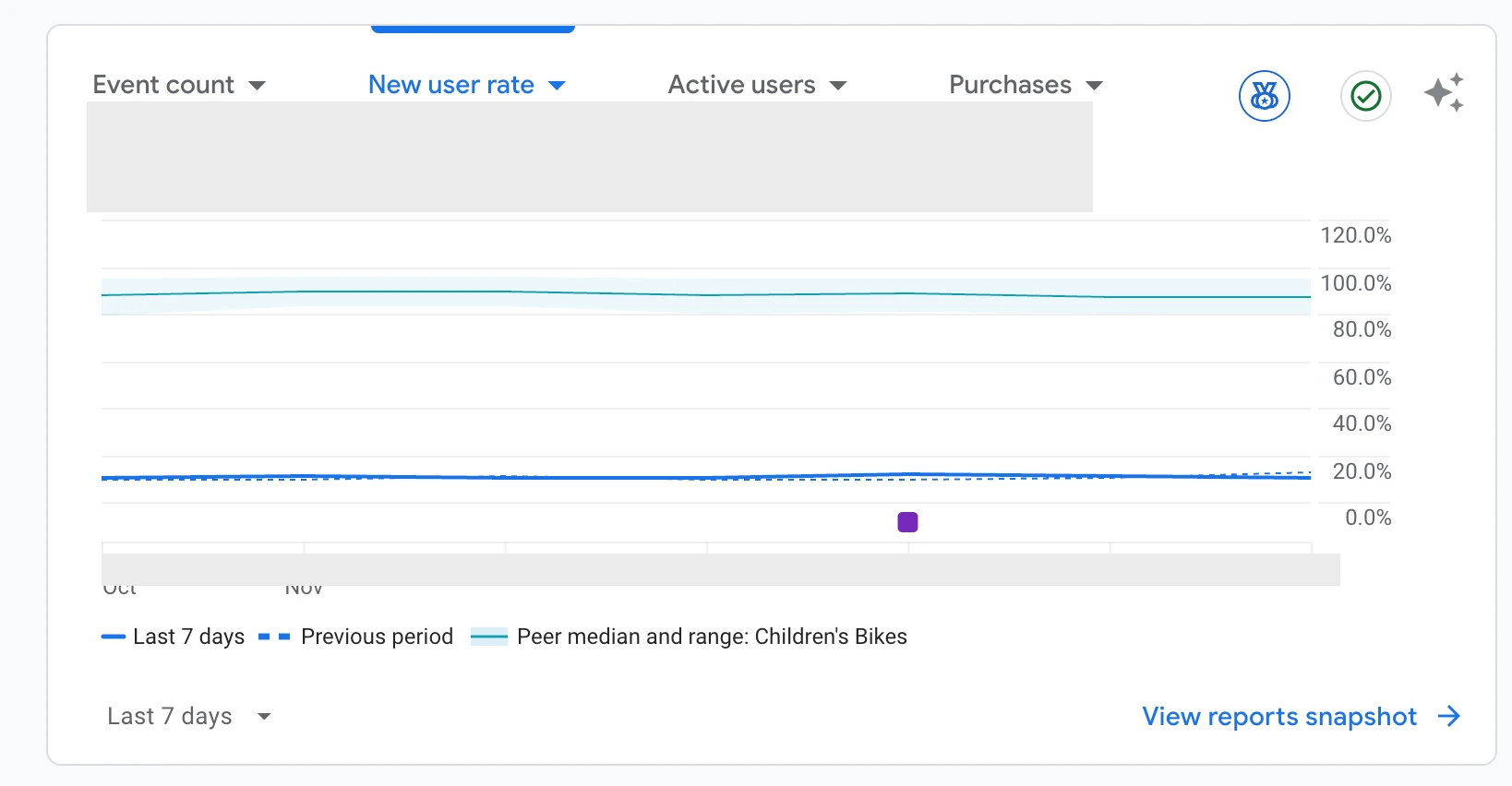Click the solid blue Last 7 days line swatch
The width and height of the screenshot is (1512, 786).
[114, 637]
